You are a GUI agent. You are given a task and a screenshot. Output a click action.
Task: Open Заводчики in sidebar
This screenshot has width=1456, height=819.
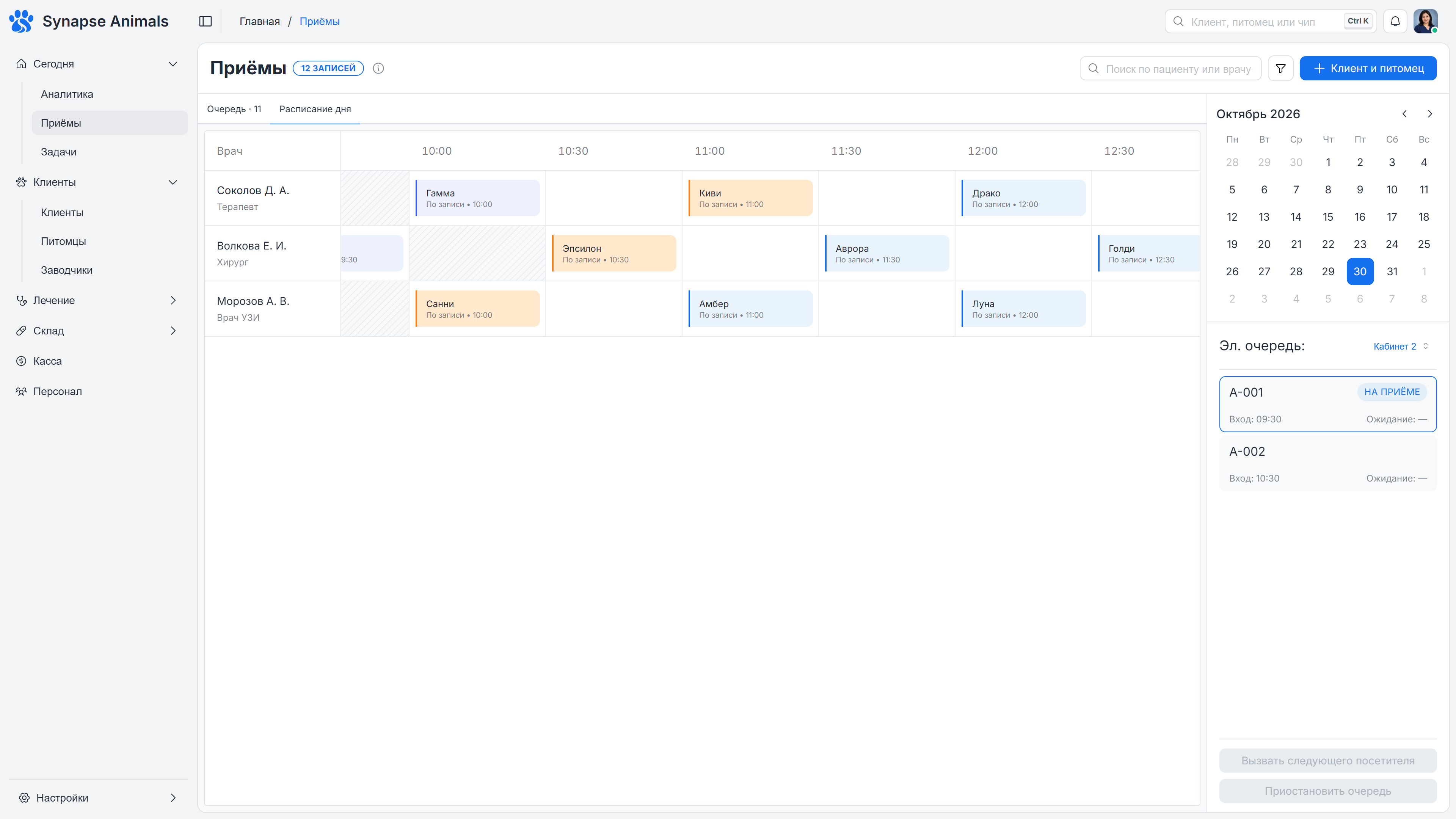tap(110, 270)
